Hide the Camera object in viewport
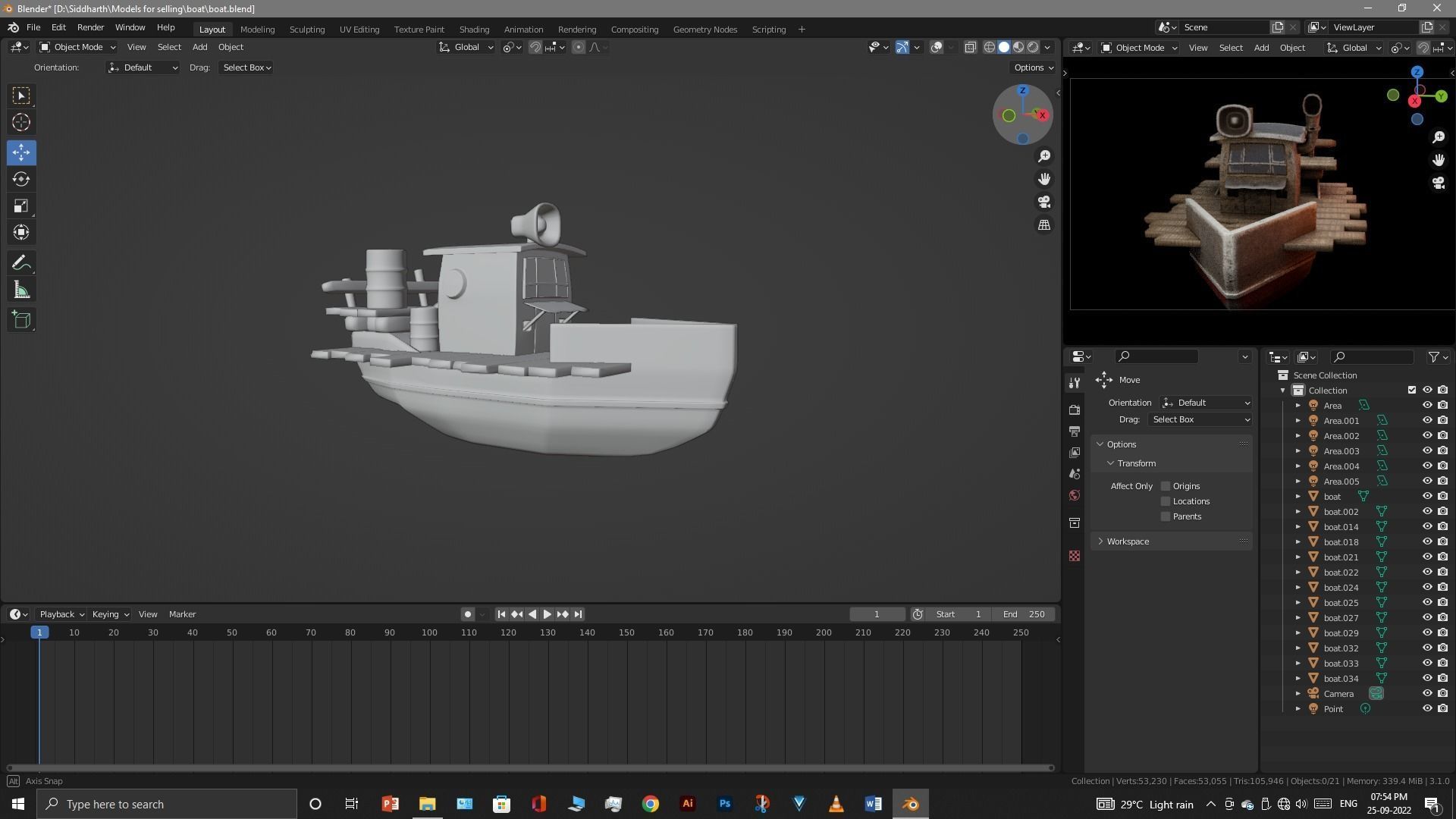The height and width of the screenshot is (819, 1456). tap(1426, 693)
